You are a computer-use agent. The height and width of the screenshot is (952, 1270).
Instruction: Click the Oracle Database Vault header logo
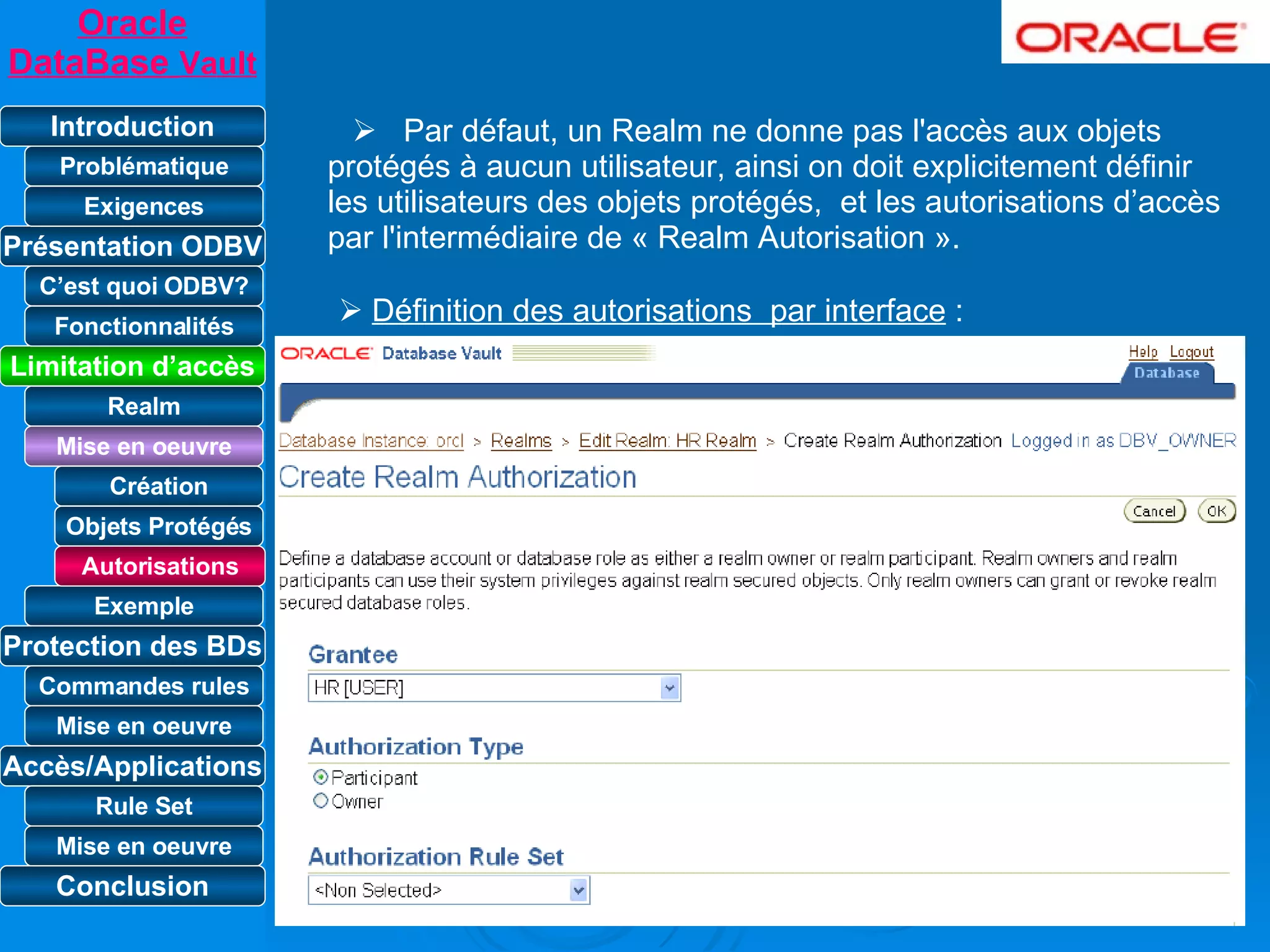point(391,354)
